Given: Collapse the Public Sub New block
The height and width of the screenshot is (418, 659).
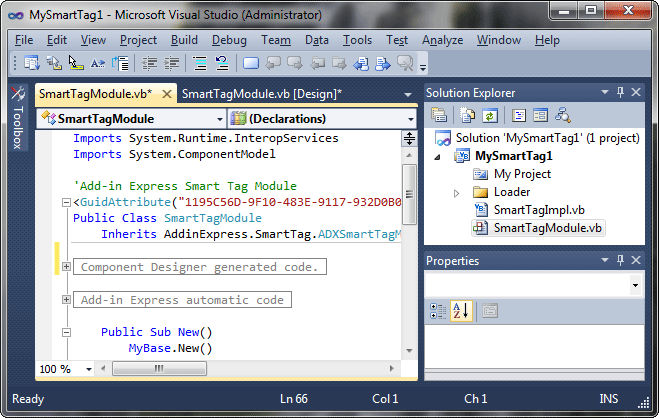Looking at the screenshot, I should point(66,332).
